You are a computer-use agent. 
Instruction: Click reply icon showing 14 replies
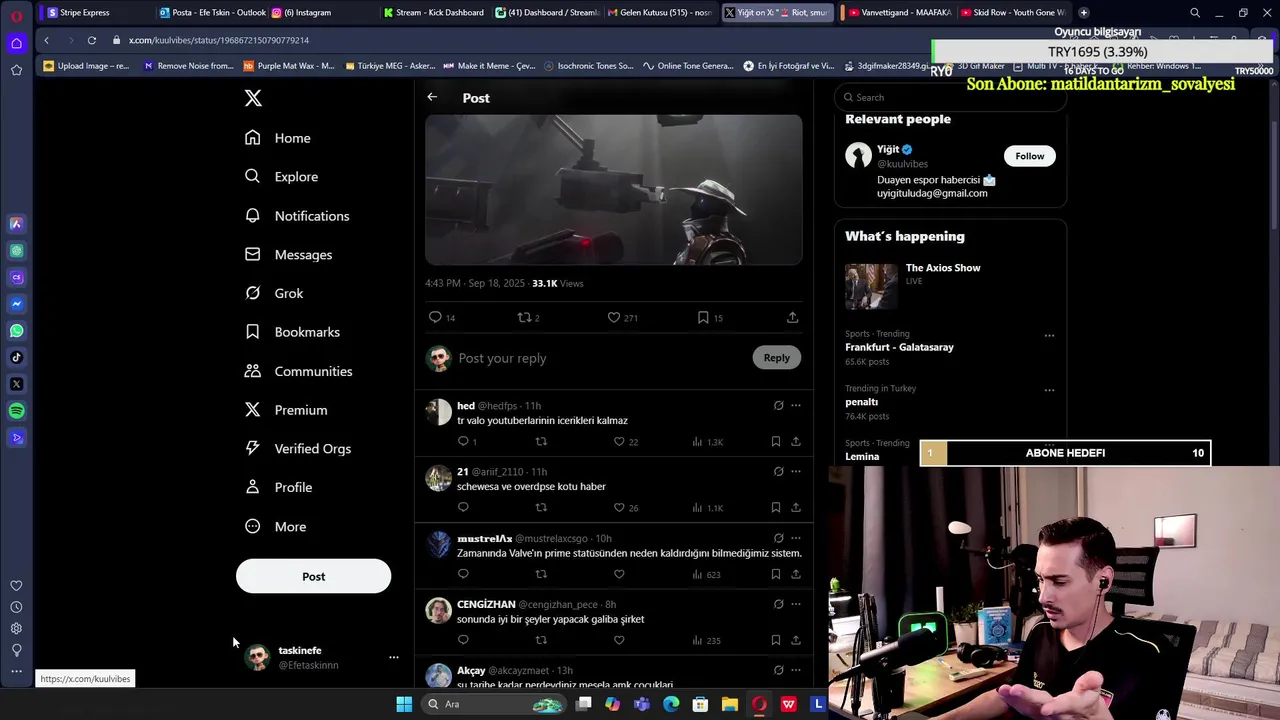[441, 317]
